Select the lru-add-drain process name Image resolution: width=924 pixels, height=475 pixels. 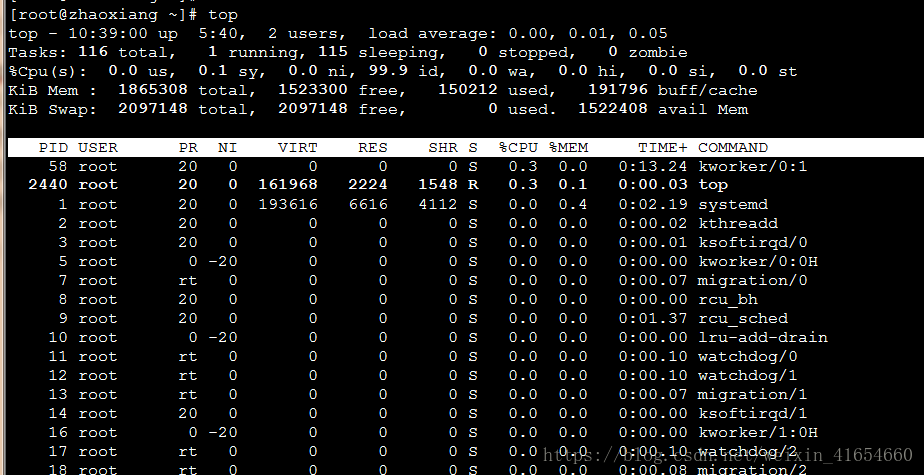point(763,337)
